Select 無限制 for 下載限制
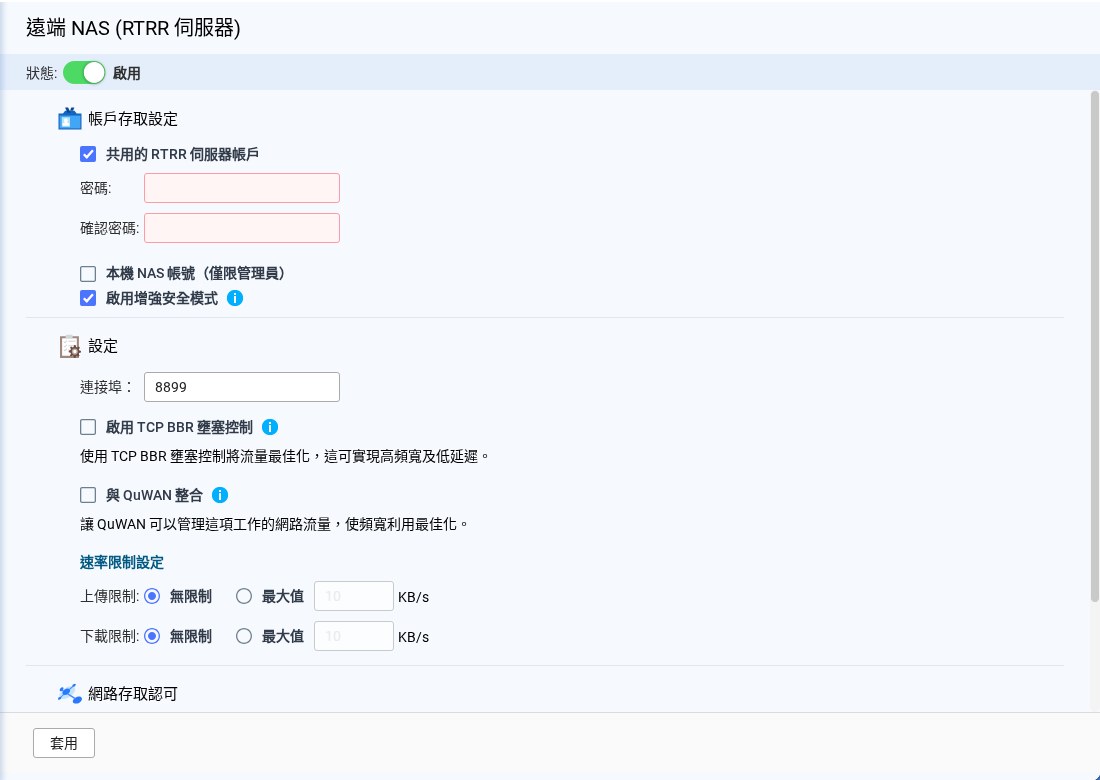1100x780 pixels. pyautogui.click(x=152, y=636)
